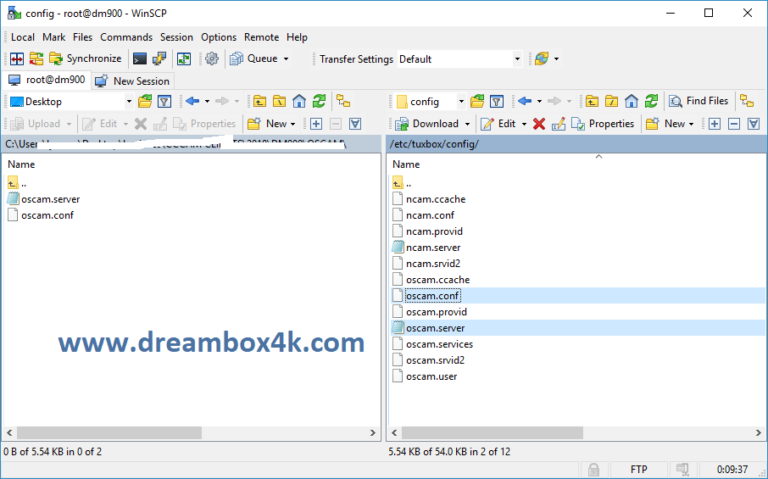Click the local Select Files plus icon

[x=316, y=124]
